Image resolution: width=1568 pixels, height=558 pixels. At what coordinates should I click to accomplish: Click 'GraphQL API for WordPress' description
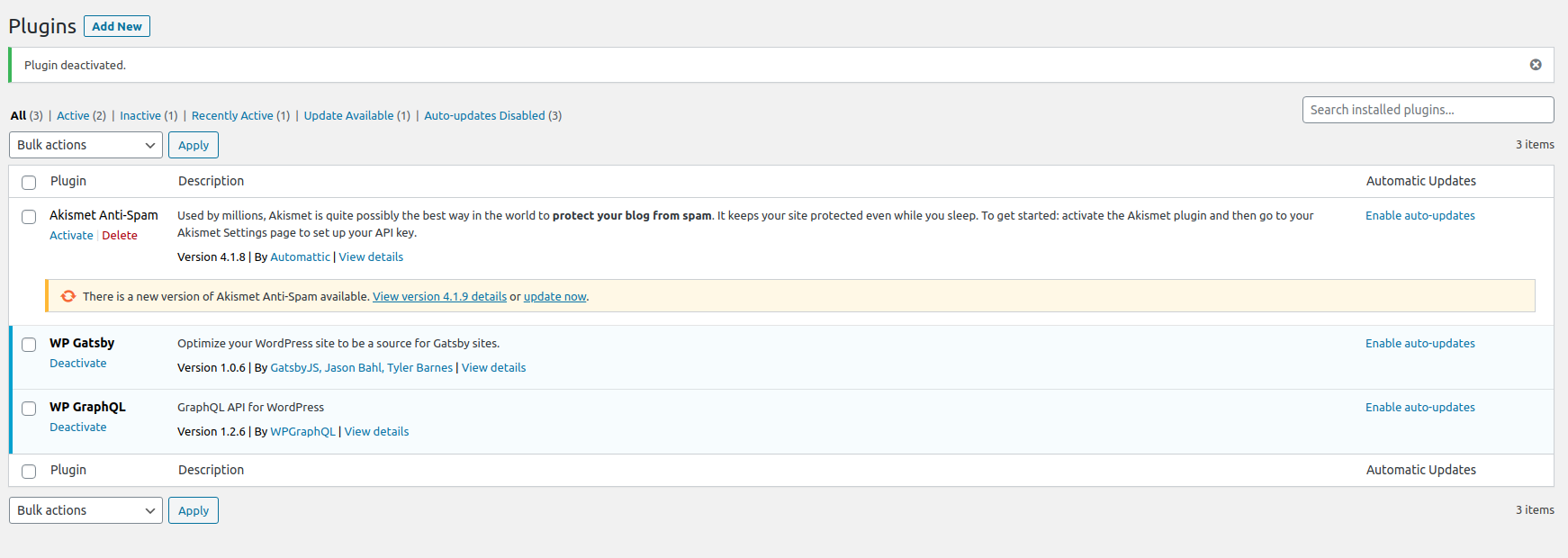tap(250, 407)
